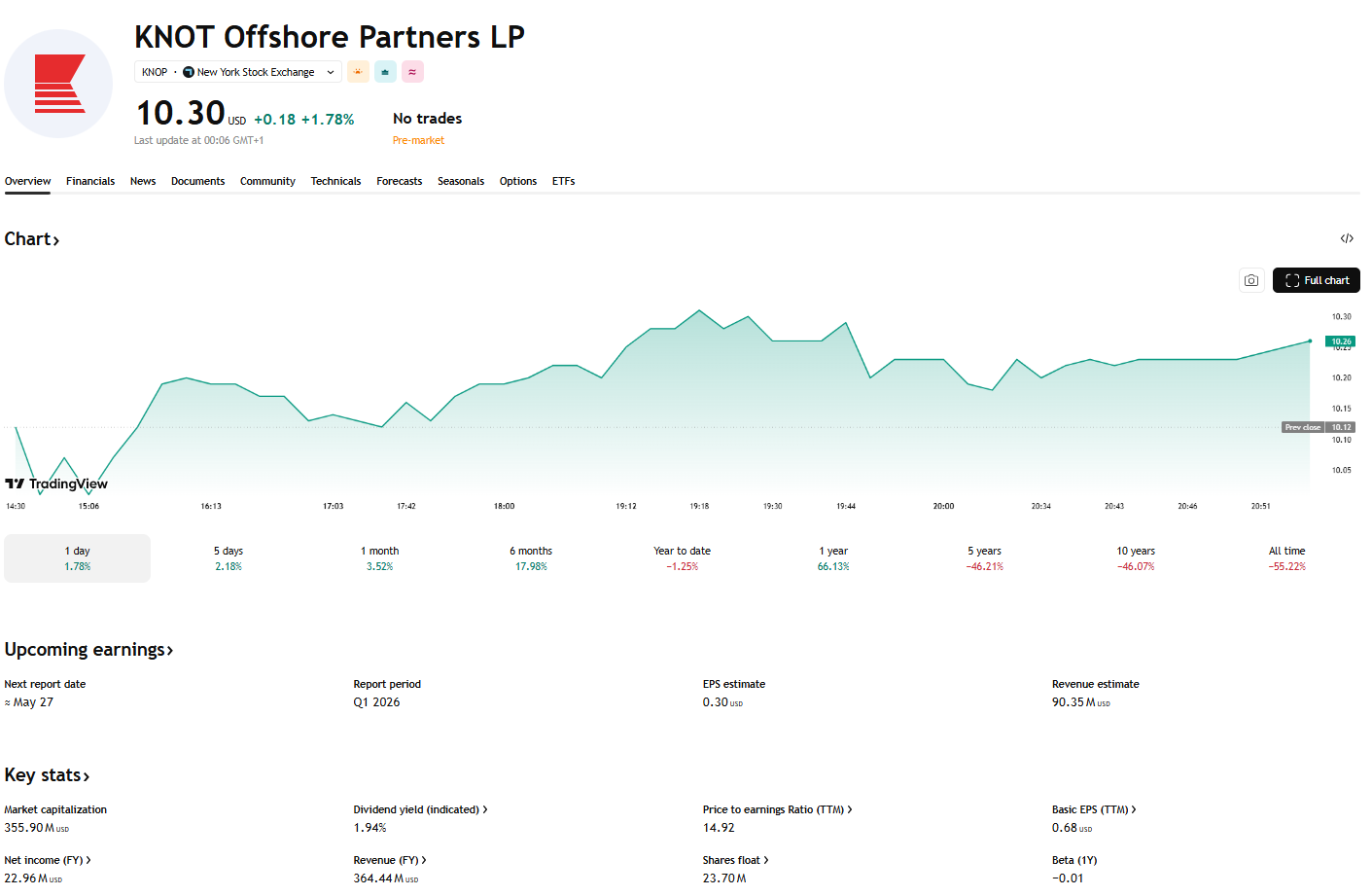The height and width of the screenshot is (896, 1372).
Task: Select the 5 years chart range
Action: tap(985, 558)
